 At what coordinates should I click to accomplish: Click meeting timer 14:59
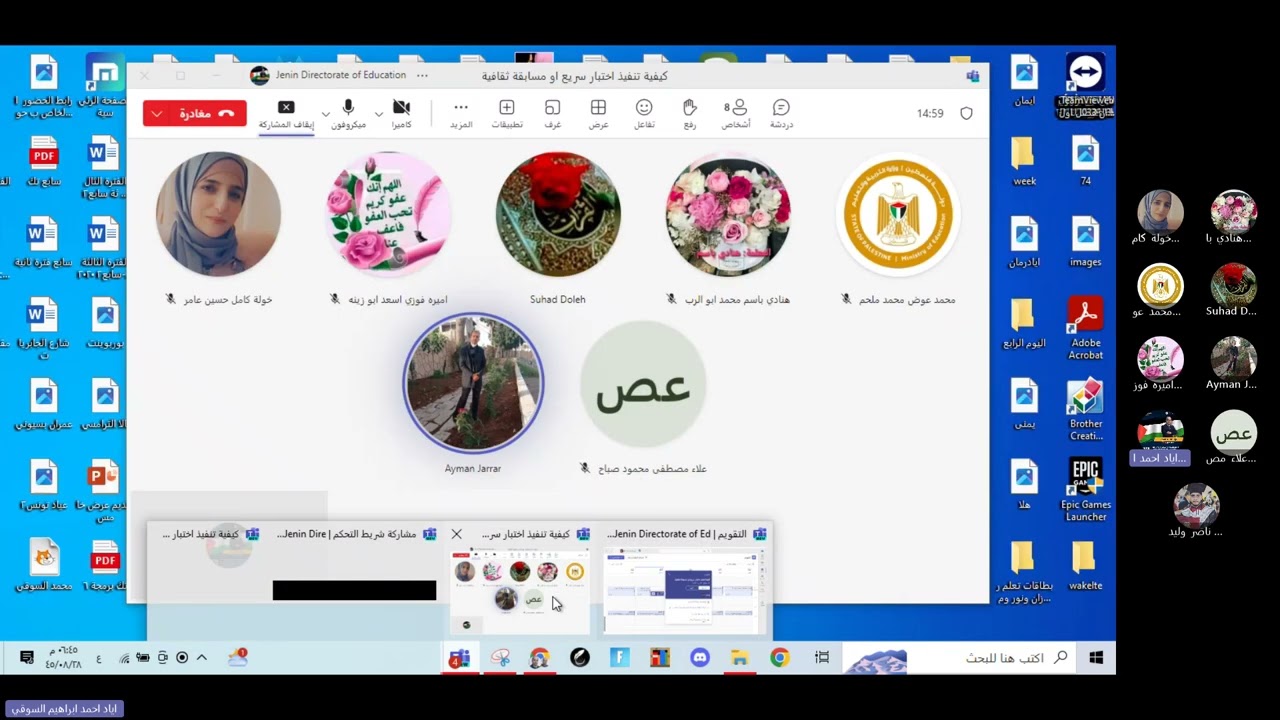[930, 114]
